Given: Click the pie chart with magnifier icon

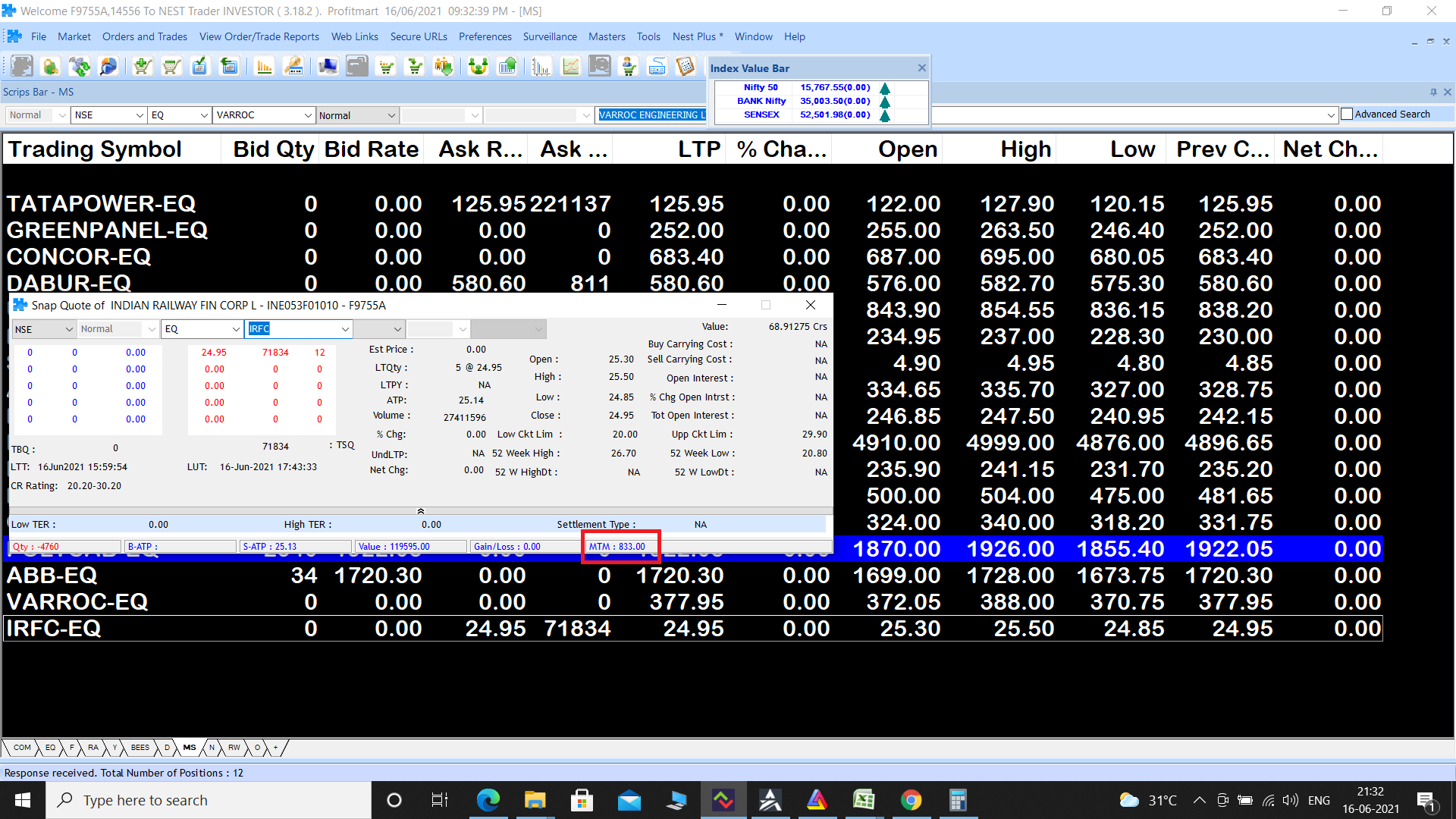Looking at the screenshot, I should pos(108,67).
